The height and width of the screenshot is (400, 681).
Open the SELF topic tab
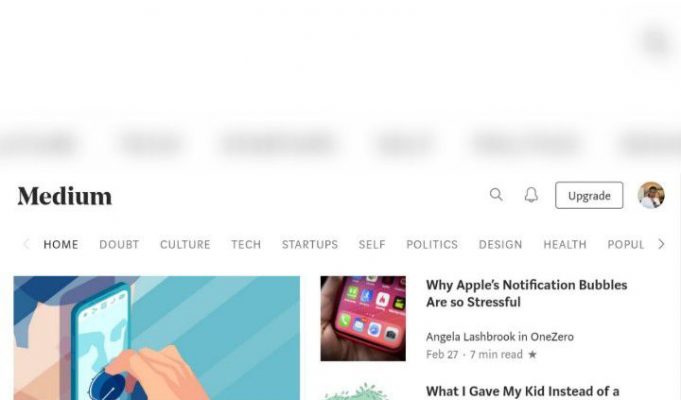click(372, 245)
